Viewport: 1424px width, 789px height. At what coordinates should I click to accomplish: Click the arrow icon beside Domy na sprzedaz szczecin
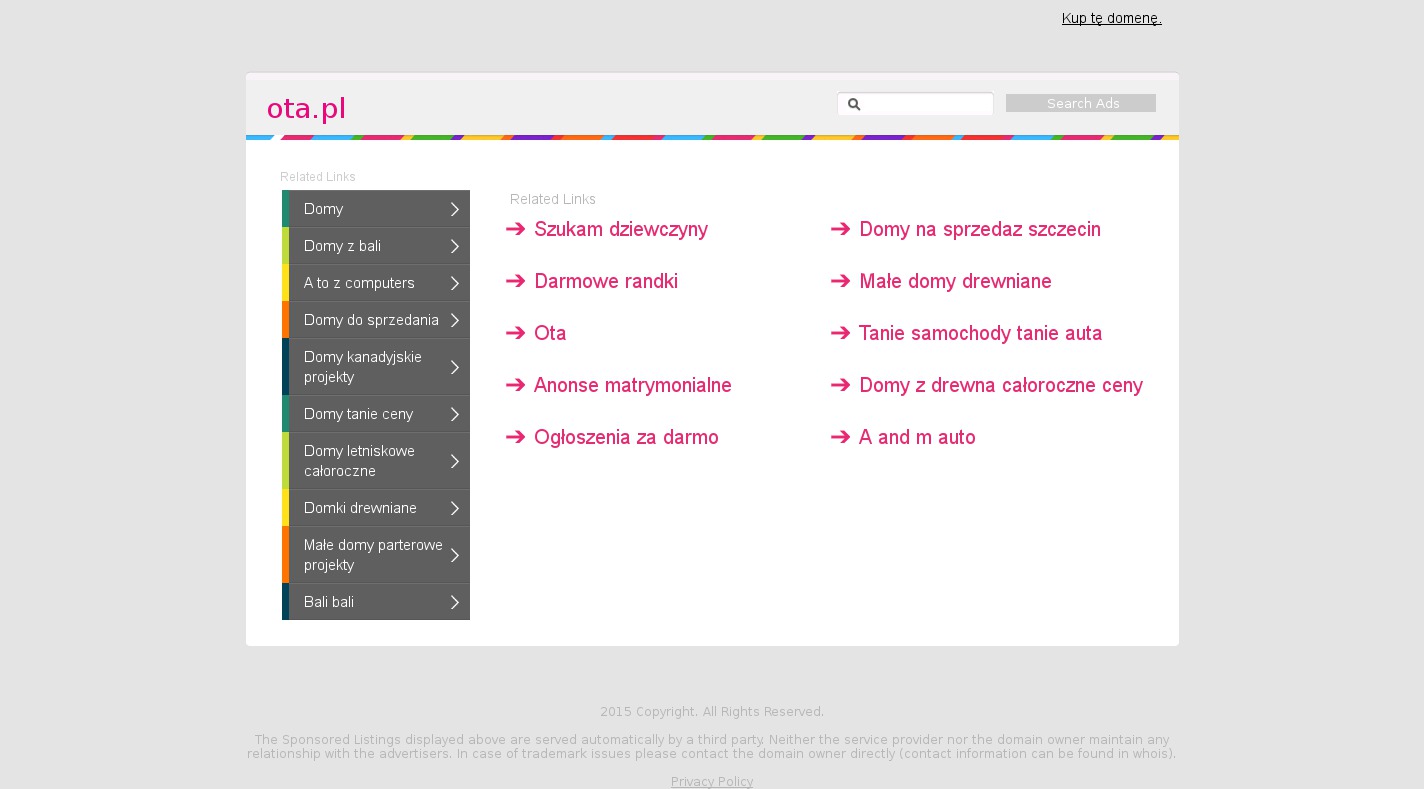tap(841, 229)
